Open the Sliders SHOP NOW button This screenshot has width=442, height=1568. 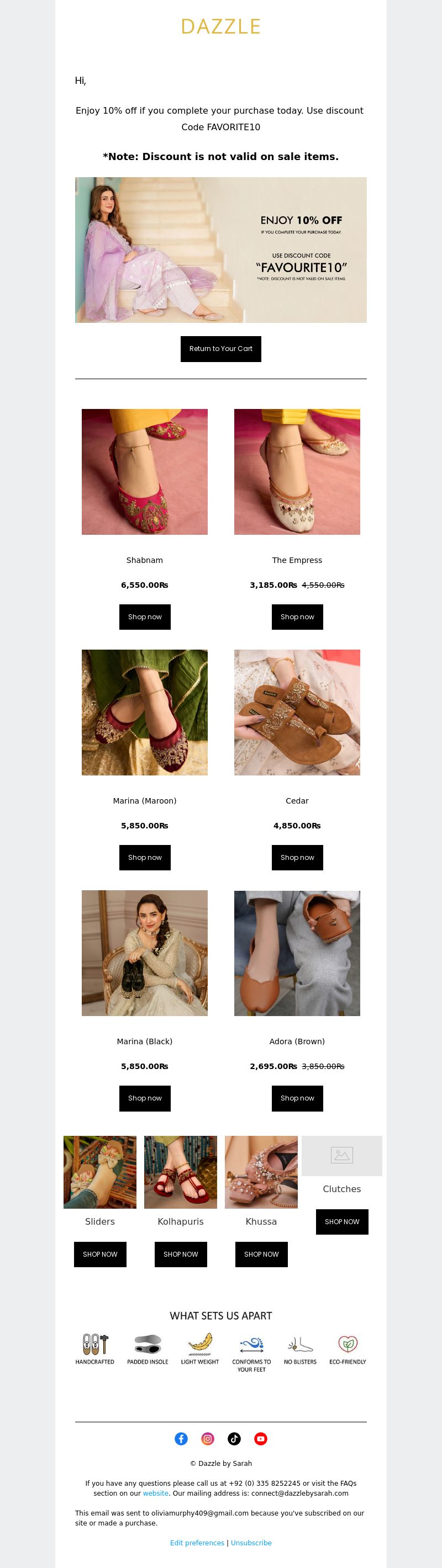100,1254
